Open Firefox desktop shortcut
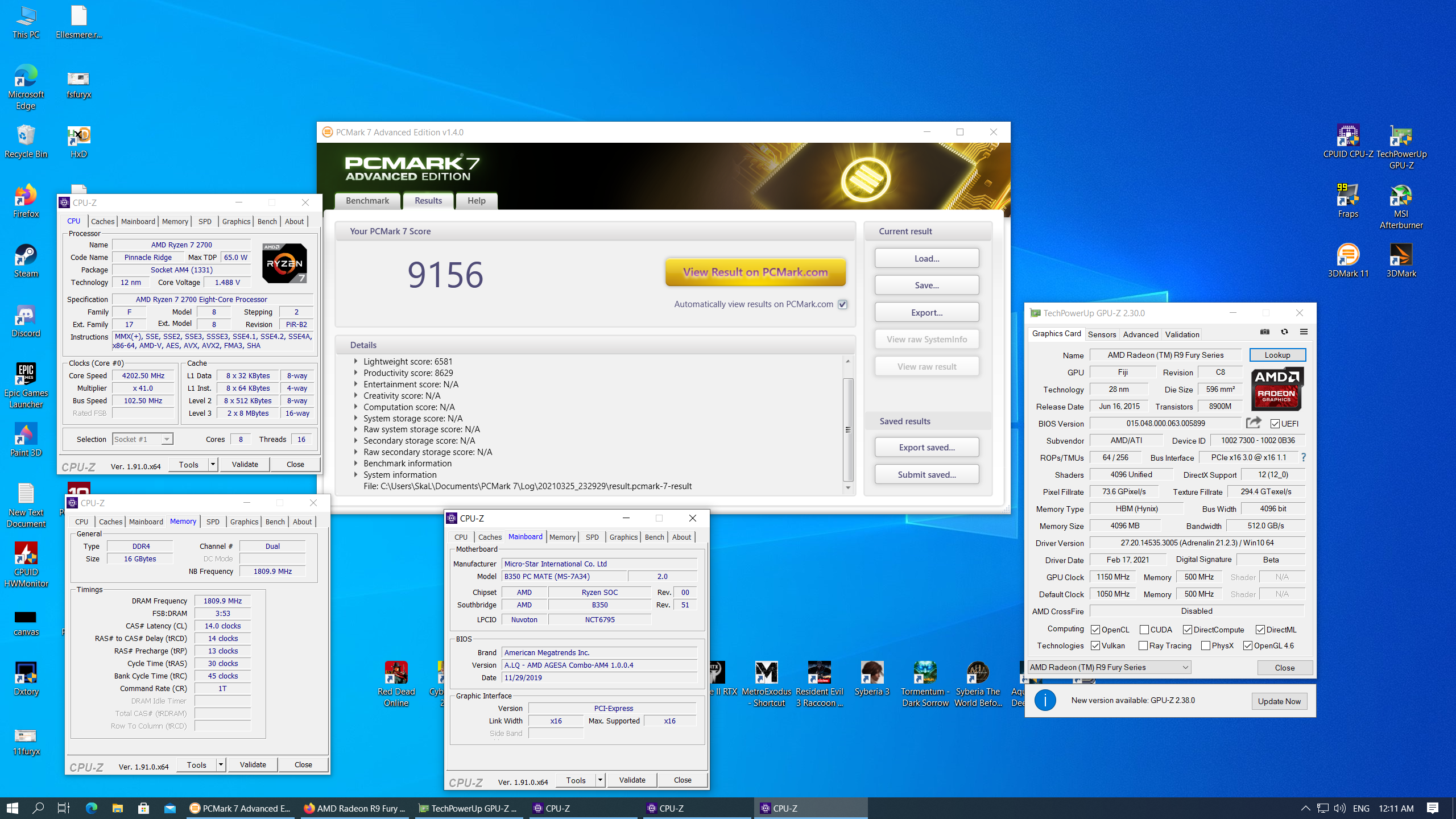The width and height of the screenshot is (1456, 819). (x=26, y=201)
